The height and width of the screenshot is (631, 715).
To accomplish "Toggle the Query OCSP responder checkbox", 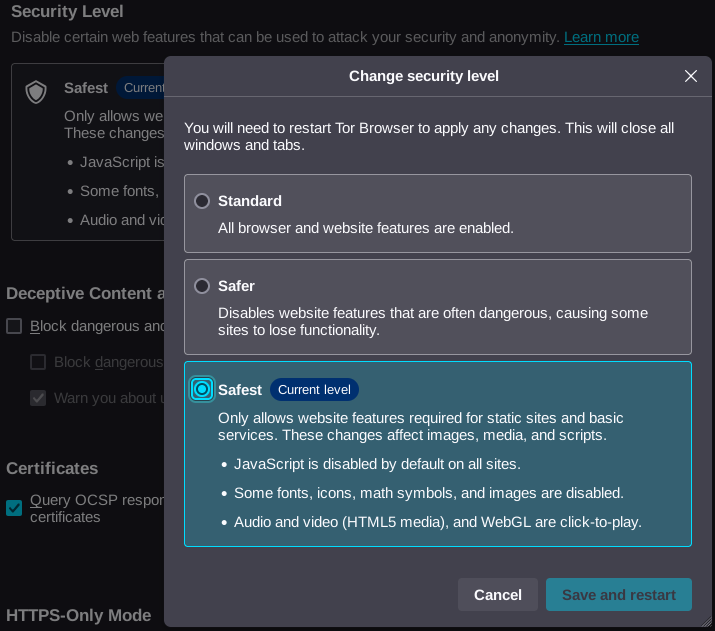I will (14, 508).
